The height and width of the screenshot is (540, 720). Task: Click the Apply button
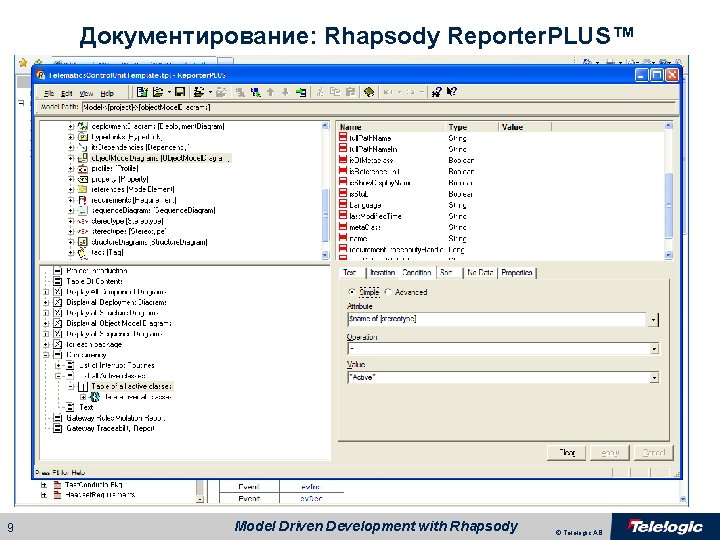tap(610, 453)
